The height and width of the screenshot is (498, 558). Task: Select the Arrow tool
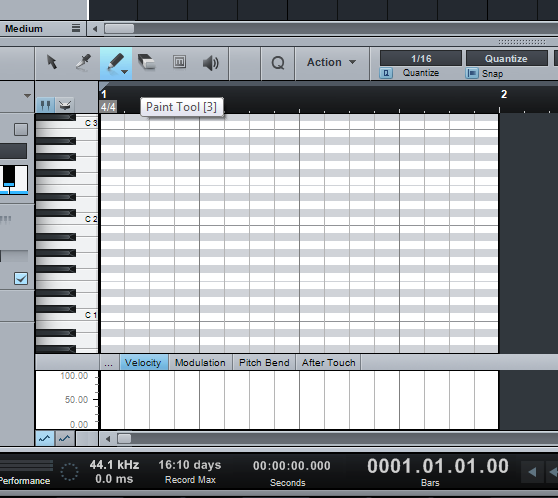52,62
